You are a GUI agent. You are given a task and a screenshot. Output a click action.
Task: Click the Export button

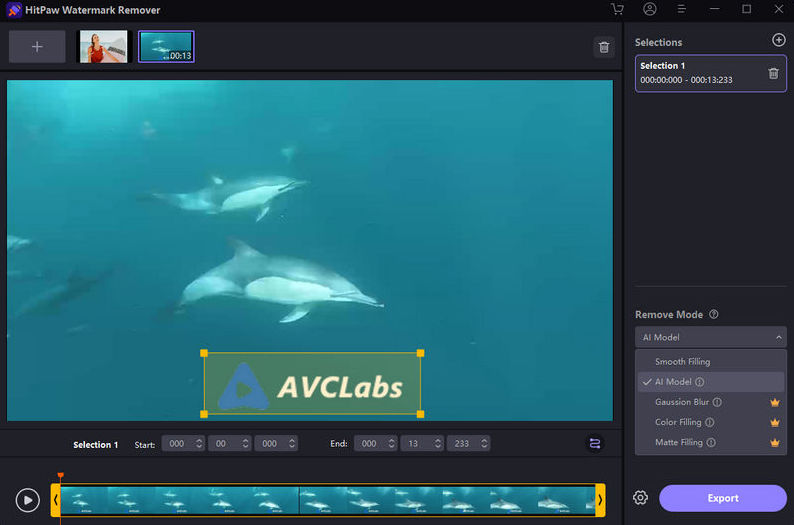click(722, 498)
